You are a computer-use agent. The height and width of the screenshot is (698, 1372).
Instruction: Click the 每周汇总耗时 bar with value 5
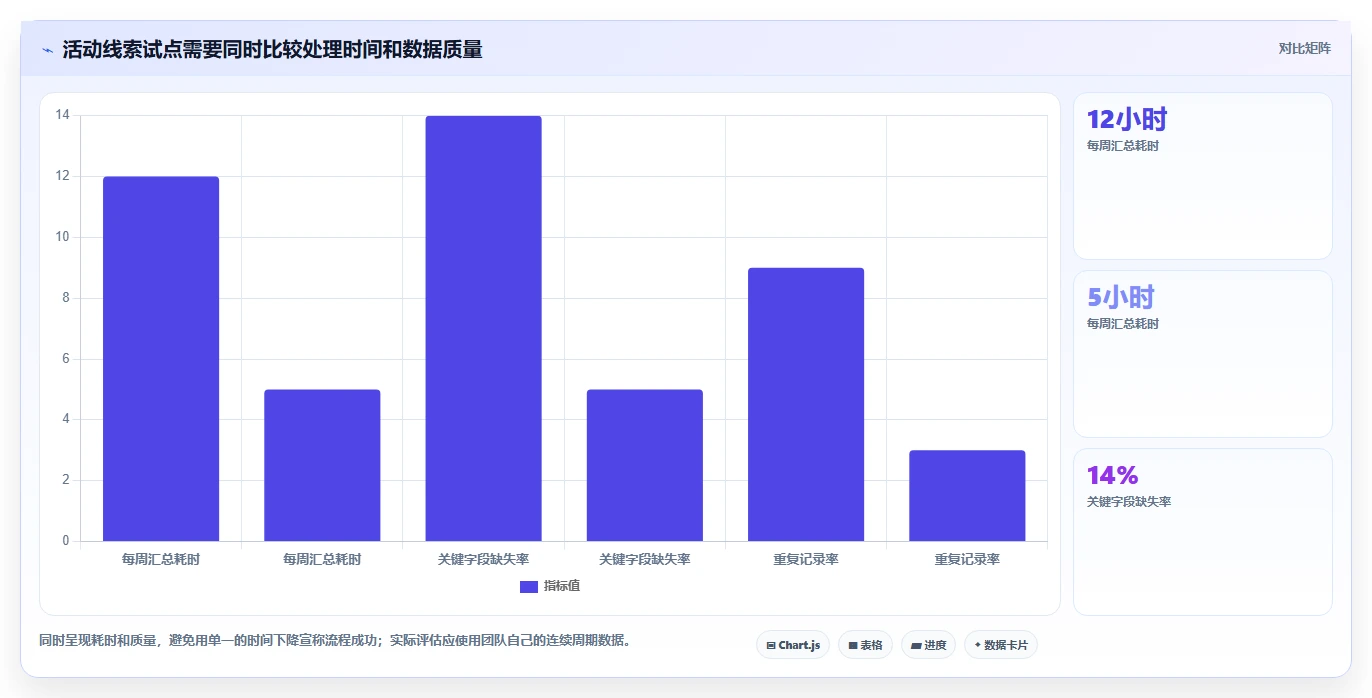(322, 465)
